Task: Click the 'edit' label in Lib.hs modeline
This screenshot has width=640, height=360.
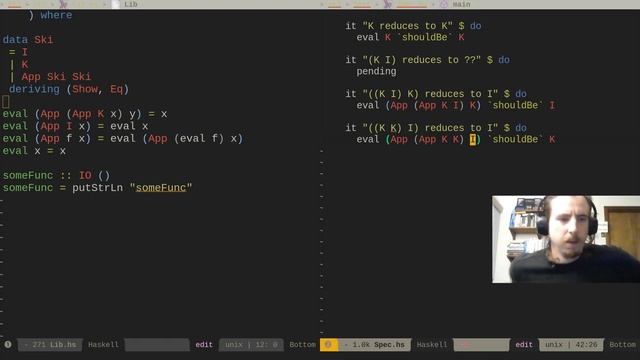Action: click(x=204, y=344)
